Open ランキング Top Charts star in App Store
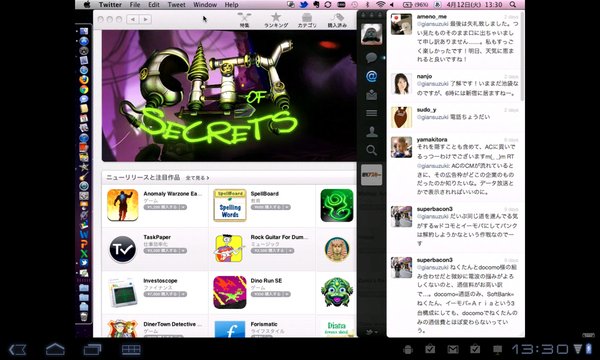600x360 pixels. tap(276, 20)
